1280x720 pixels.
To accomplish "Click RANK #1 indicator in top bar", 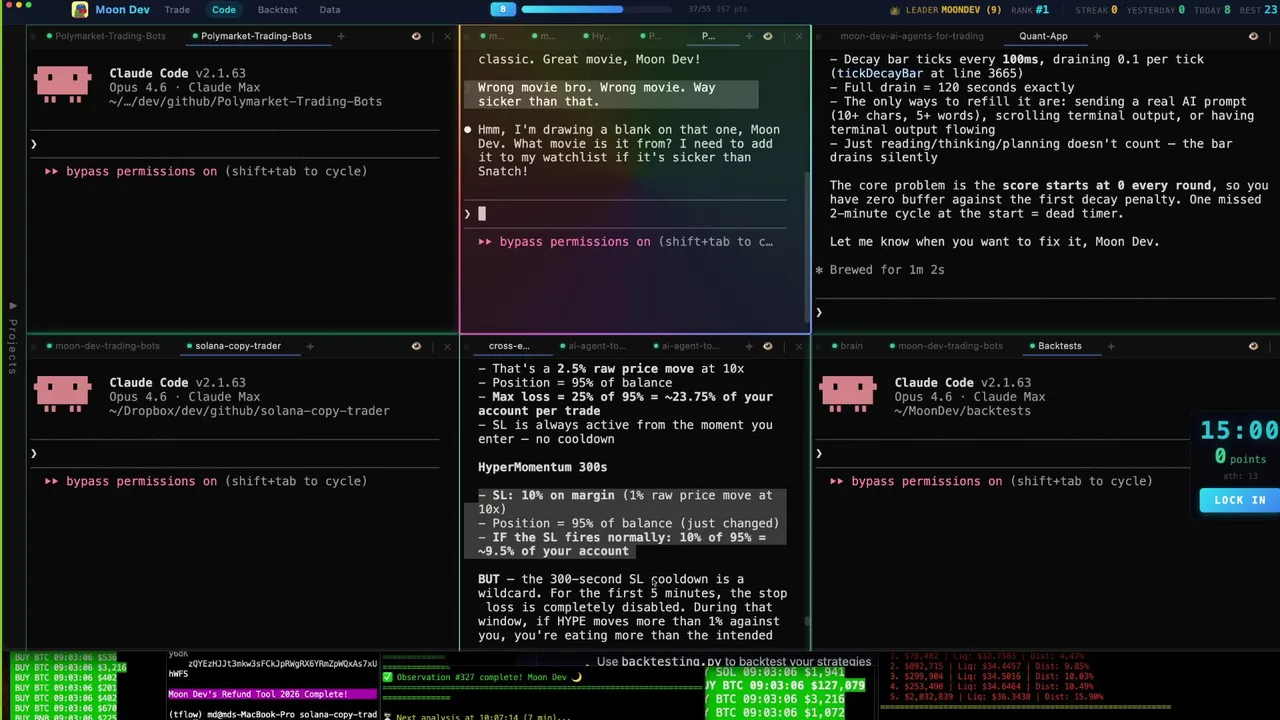I will click(x=1030, y=10).
